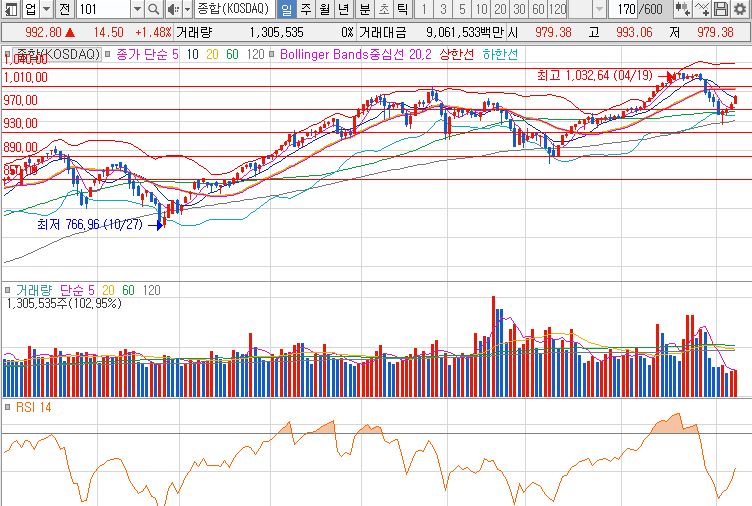Image resolution: width=752 pixels, height=506 pixels.
Task: Click the +1.48% change rate value
Action: (x=153, y=33)
